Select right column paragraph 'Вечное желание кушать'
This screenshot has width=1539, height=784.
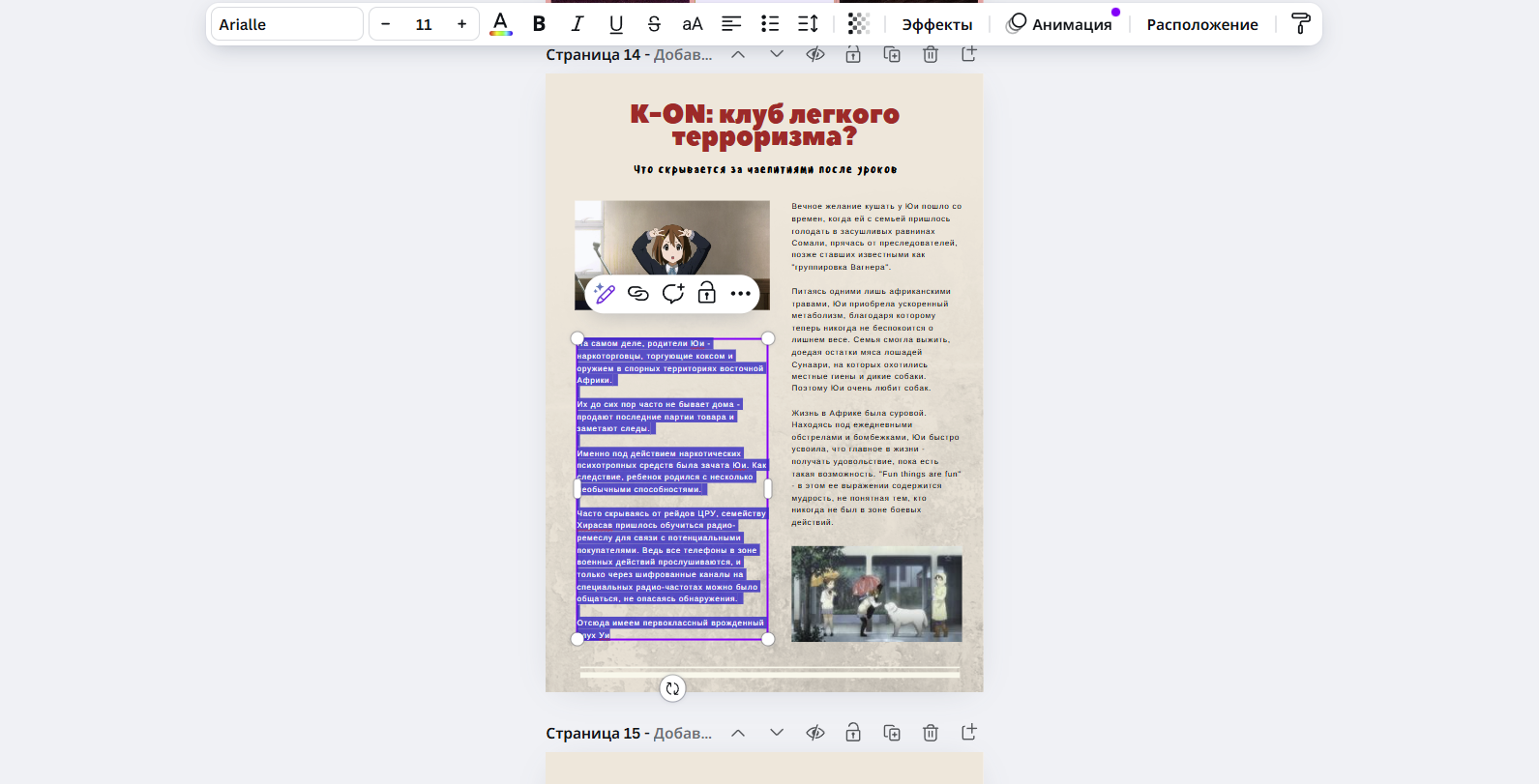point(876,237)
